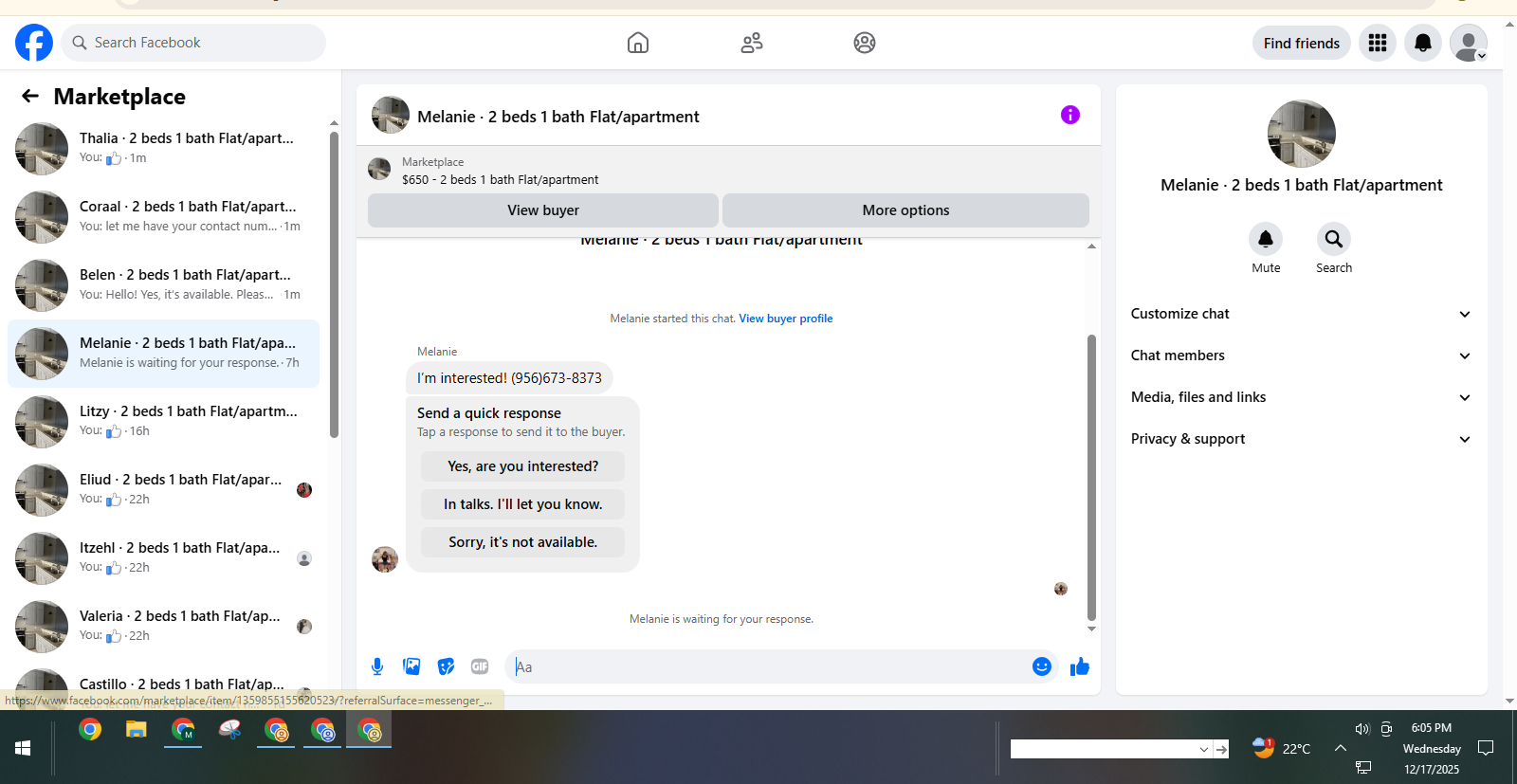Image resolution: width=1517 pixels, height=784 pixels.
Task: Expand the Customize chat section
Action: 1302,314
